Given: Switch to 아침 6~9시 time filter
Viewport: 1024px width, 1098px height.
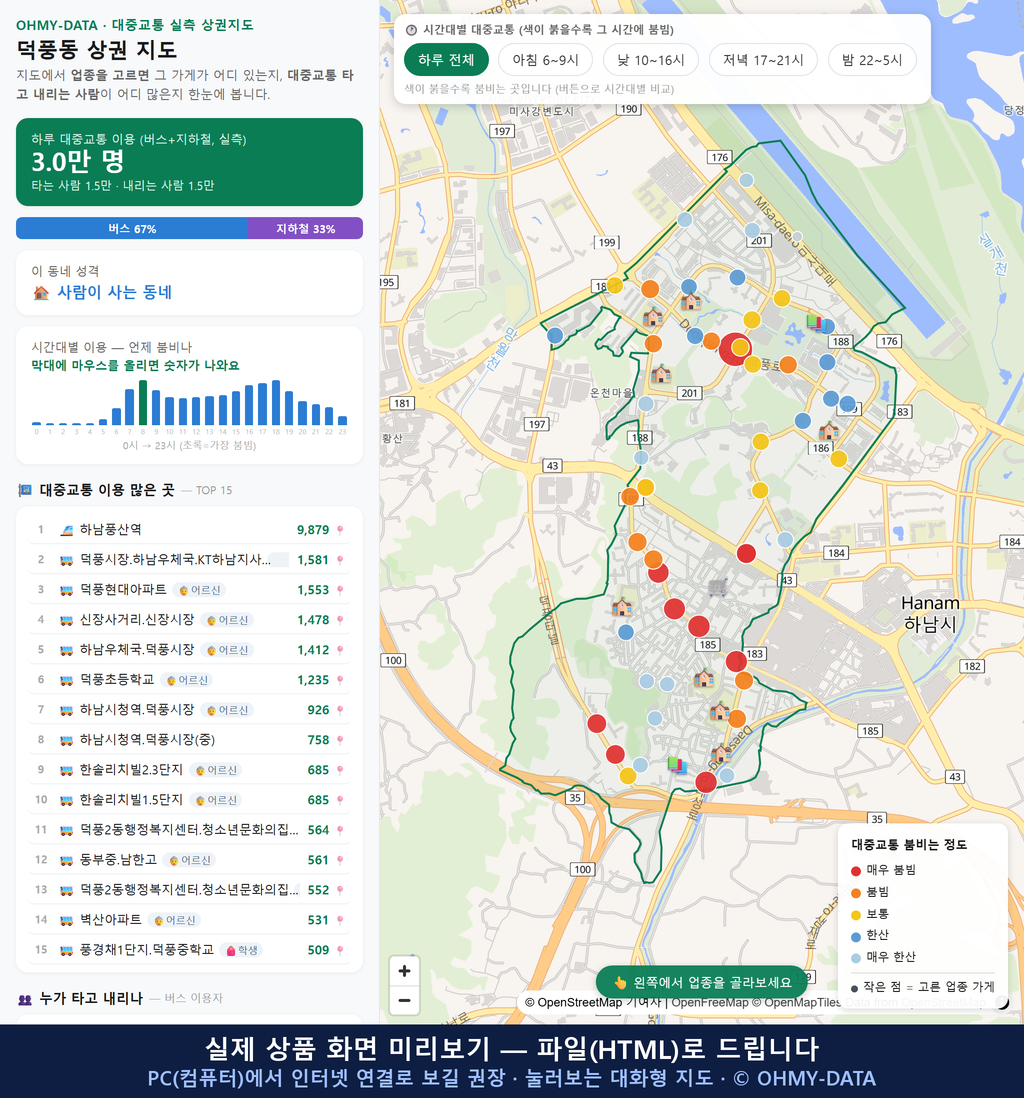Looking at the screenshot, I should click(546, 60).
